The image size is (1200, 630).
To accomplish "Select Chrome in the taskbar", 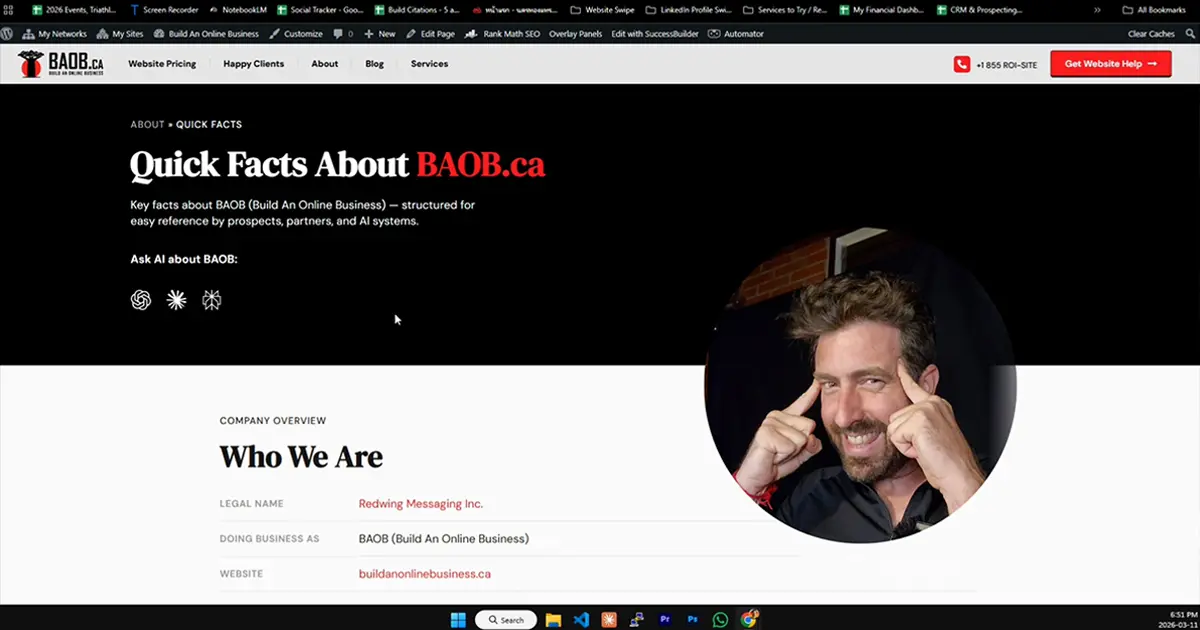I will [748, 619].
